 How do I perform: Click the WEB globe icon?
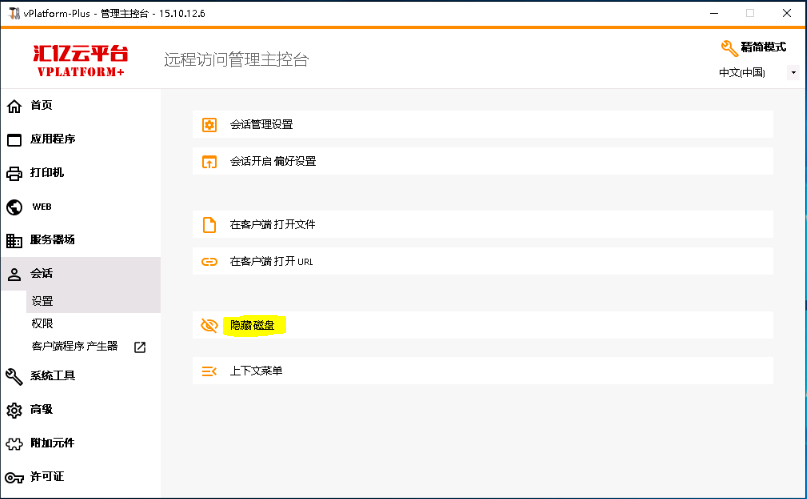(x=14, y=207)
